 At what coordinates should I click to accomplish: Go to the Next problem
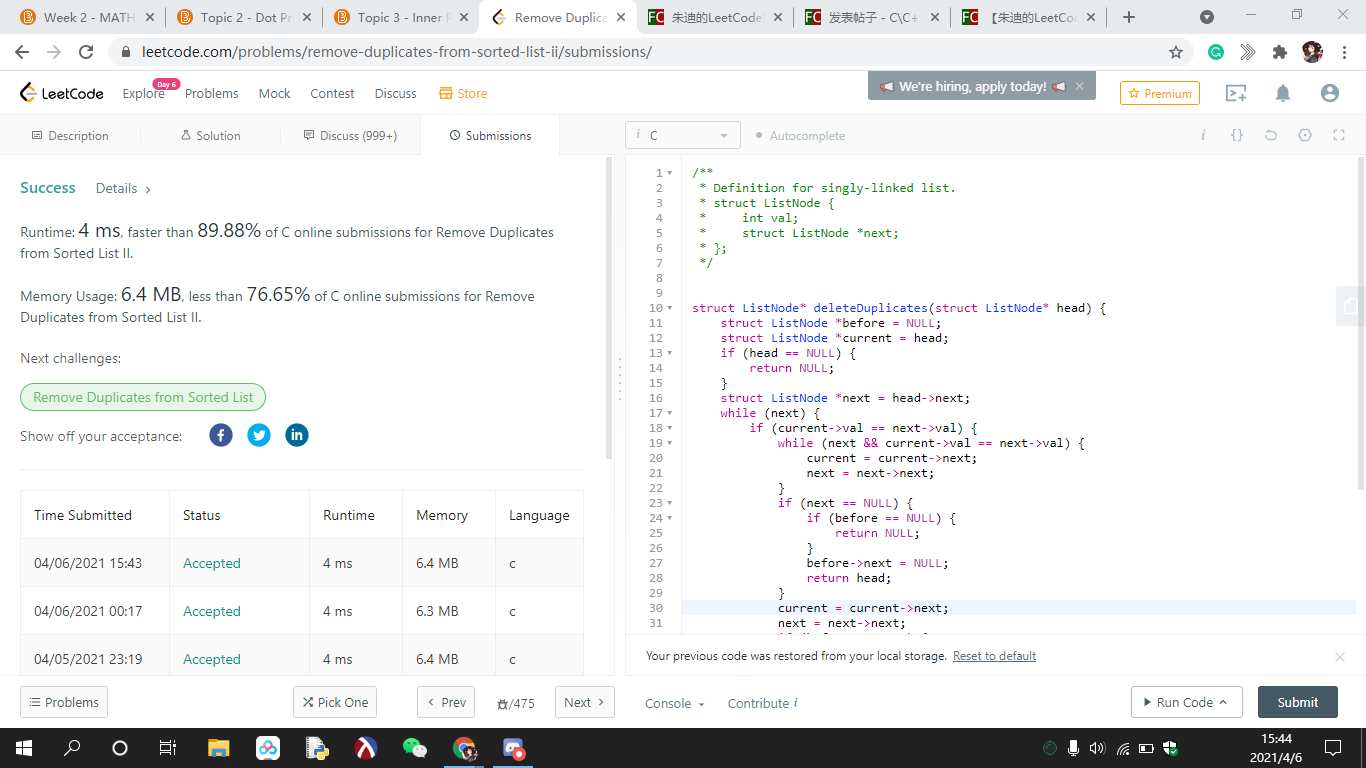[585, 702]
